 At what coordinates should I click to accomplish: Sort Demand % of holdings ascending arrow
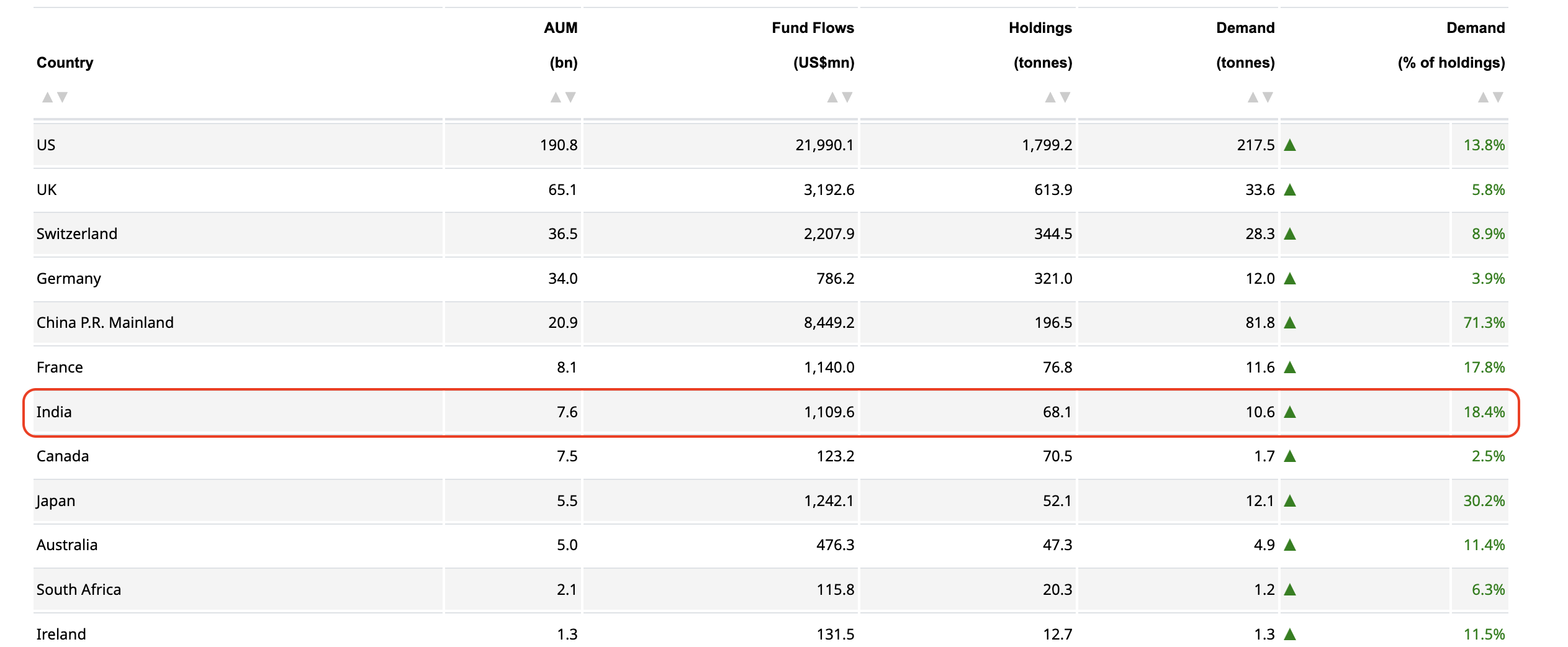click(1483, 97)
